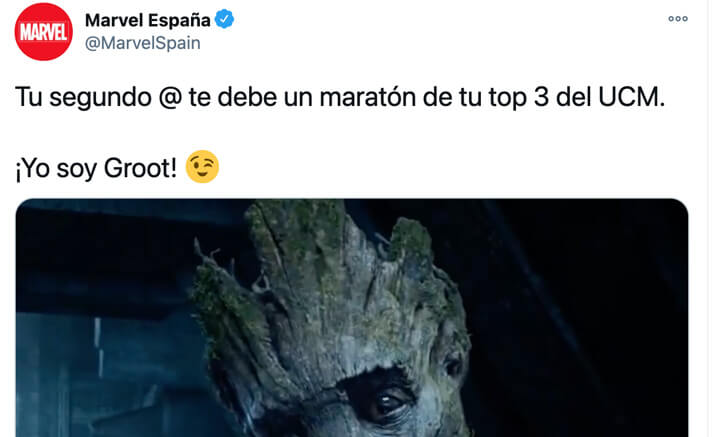
Task: Click the "@" symbol in tweet text
Action: pyautogui.click(x=170, y=97)
